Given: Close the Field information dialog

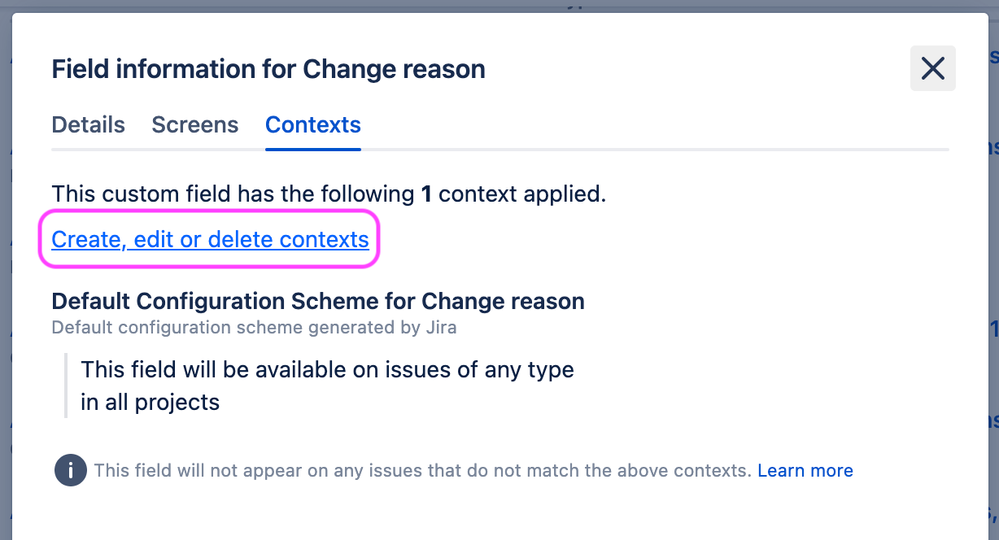Looking at the screenshot, I should (x=932, y=68).
